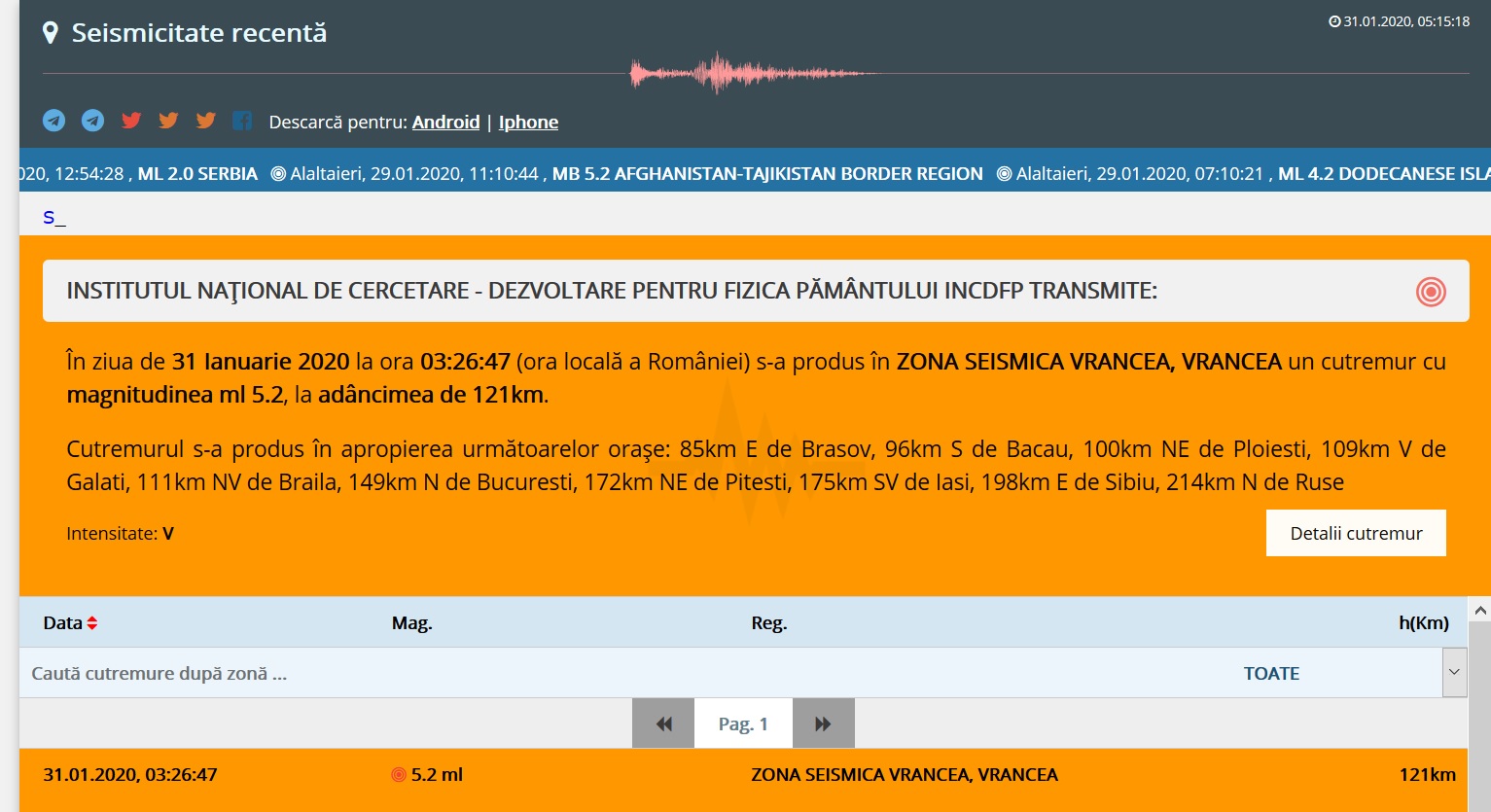The width and height of the screenshot is (1491, 812).
Task: Open Detalii cutremur button
Action: [x=1355, y=533]
